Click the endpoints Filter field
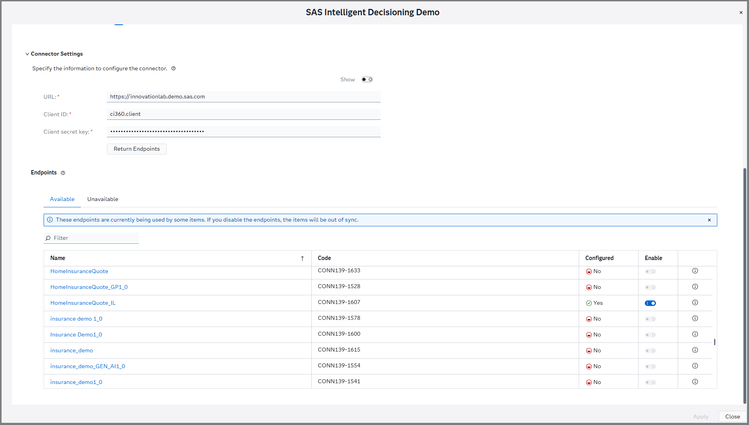This screenshot has width=749, height=425. click(x=91, y=238)
